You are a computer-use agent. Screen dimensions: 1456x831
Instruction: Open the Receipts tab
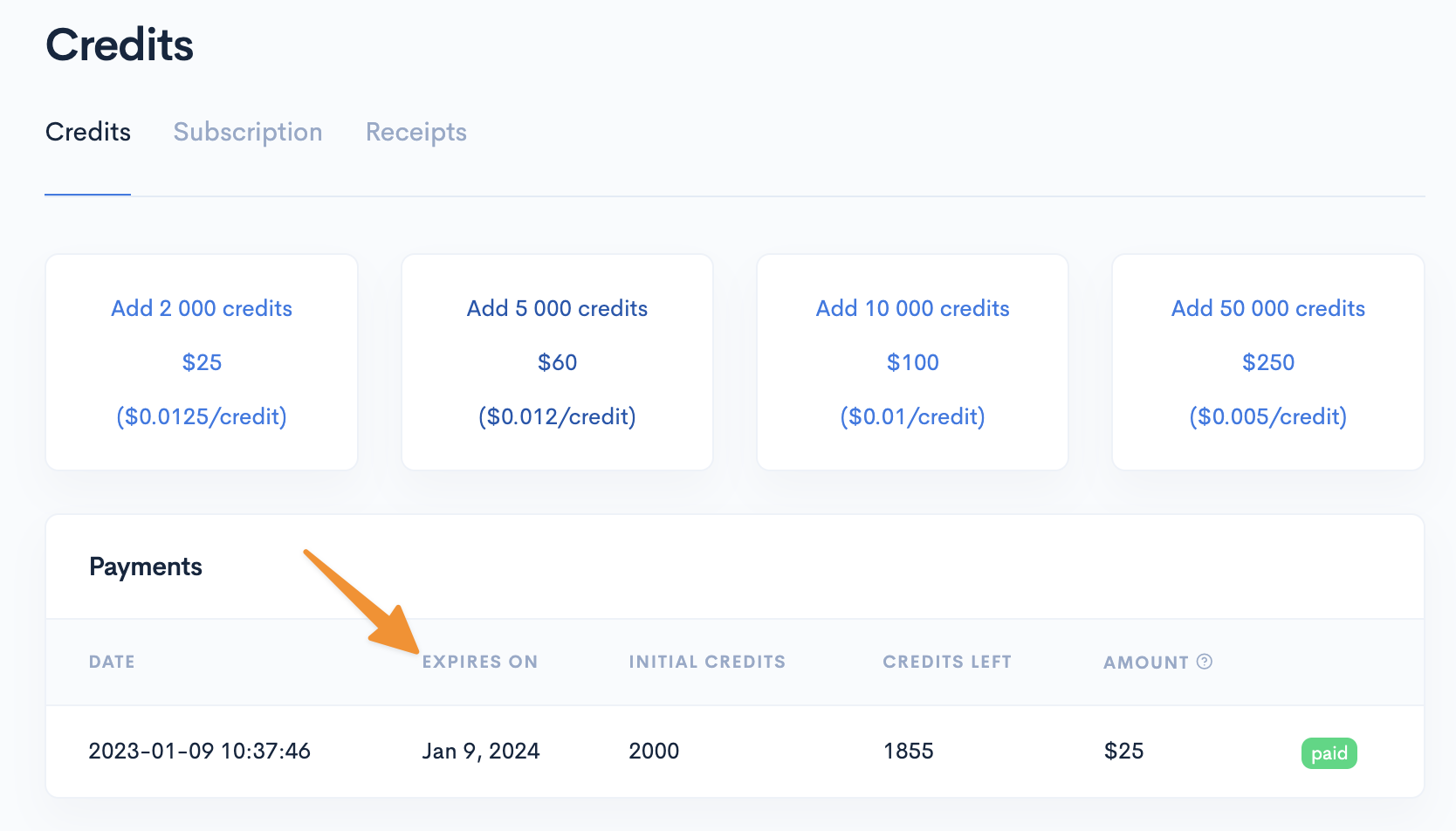tap(416, 132)
